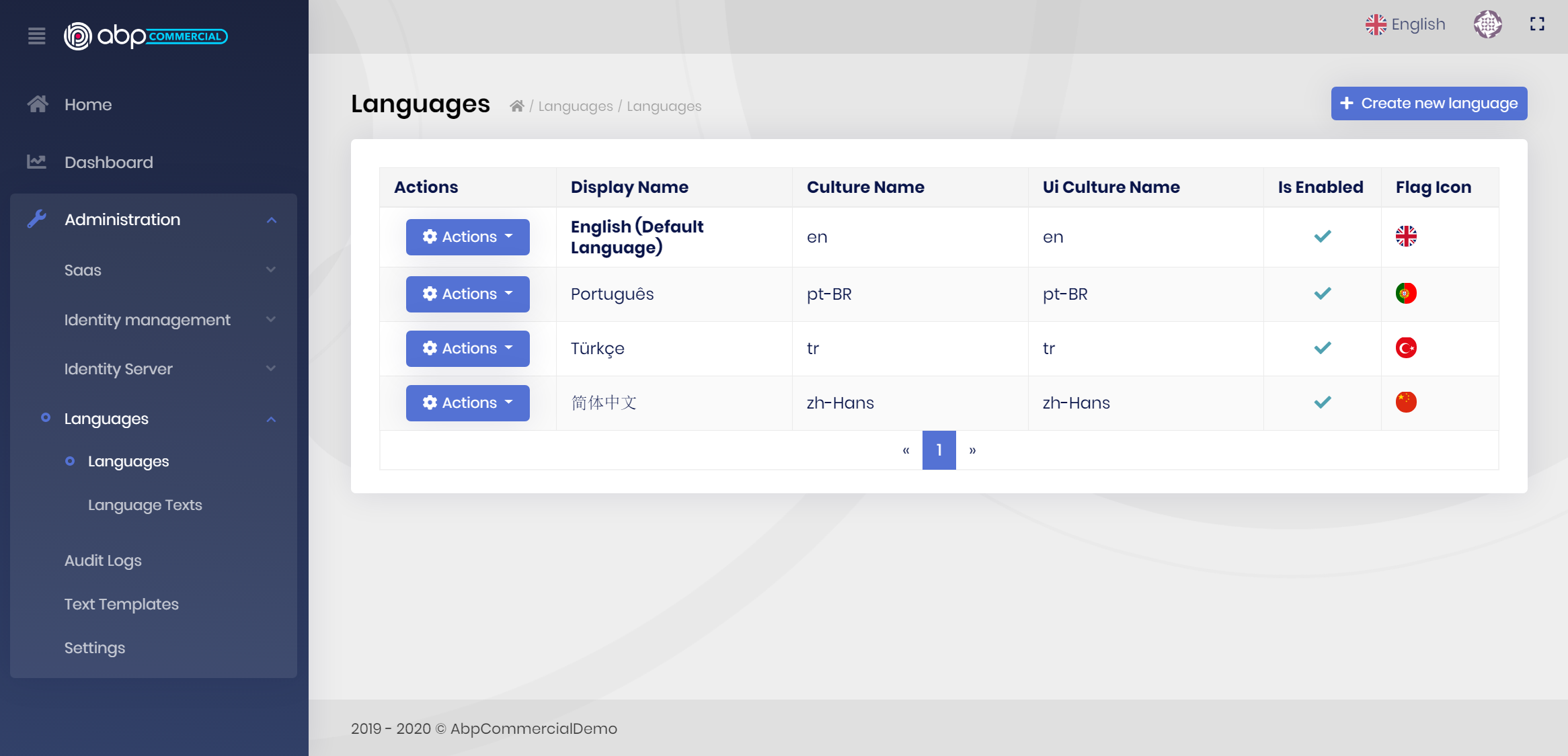Expand the Identity management section
Image resolution: width=1568 pixels, height=756 pixels.
272,319
